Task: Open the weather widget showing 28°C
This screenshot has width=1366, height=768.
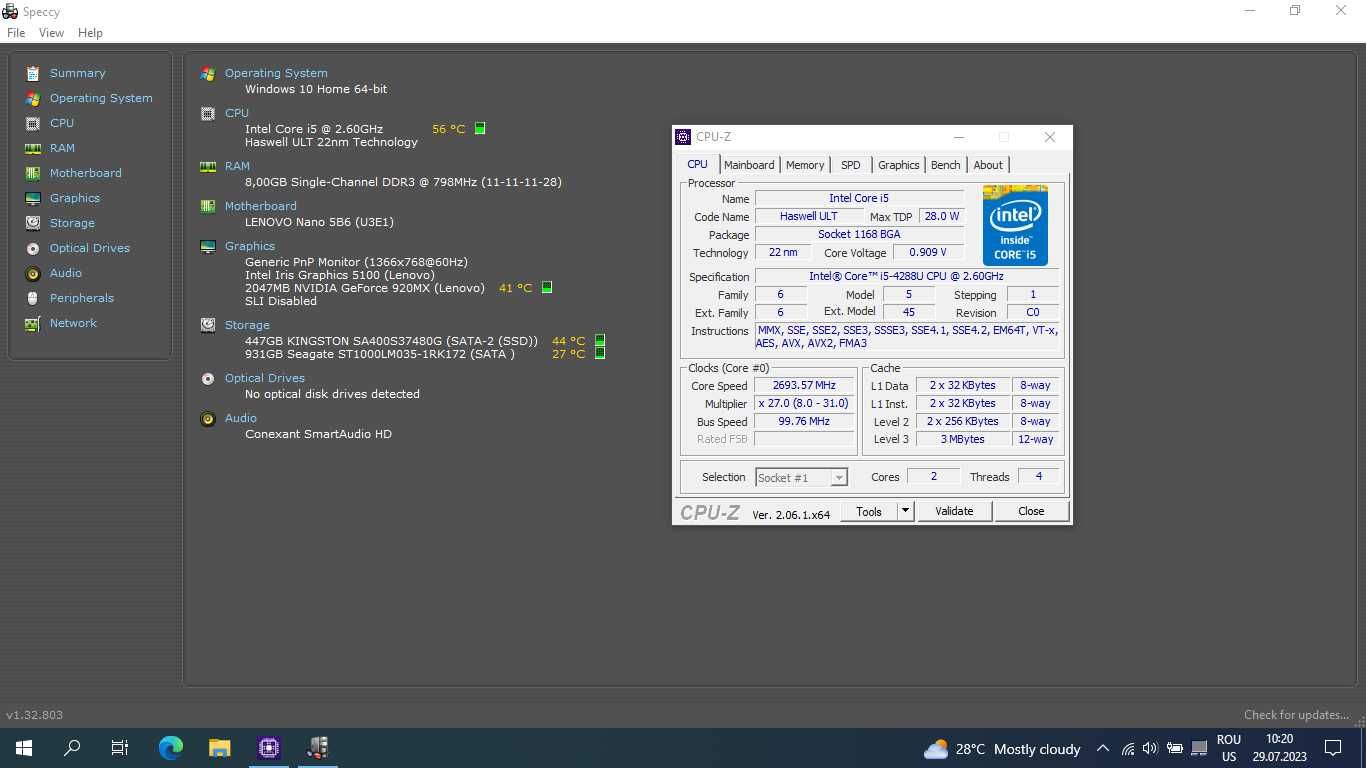Action: pyautogui.click(x=1002, y=749)
